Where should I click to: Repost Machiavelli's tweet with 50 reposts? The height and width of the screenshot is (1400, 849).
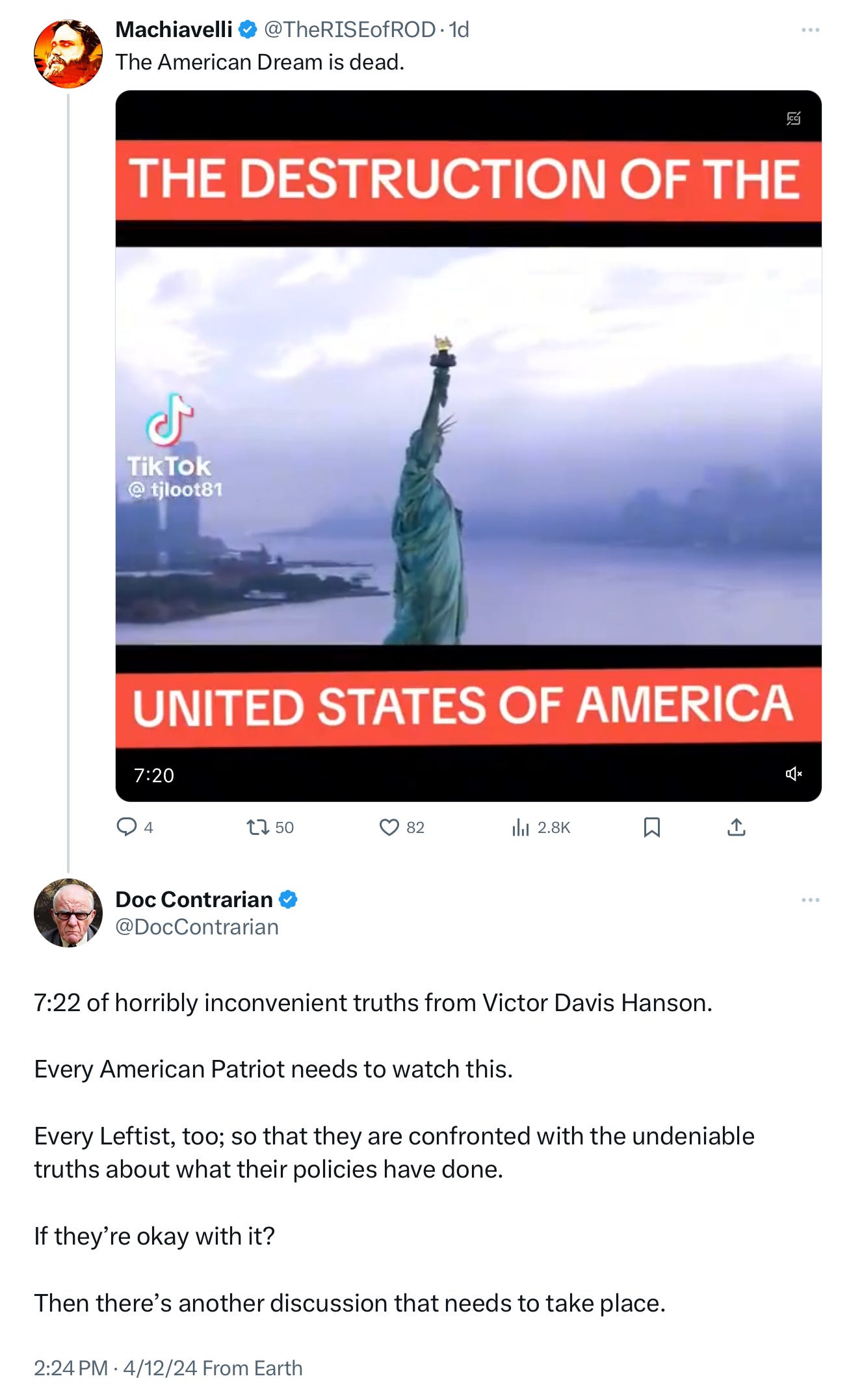point(270,827)
